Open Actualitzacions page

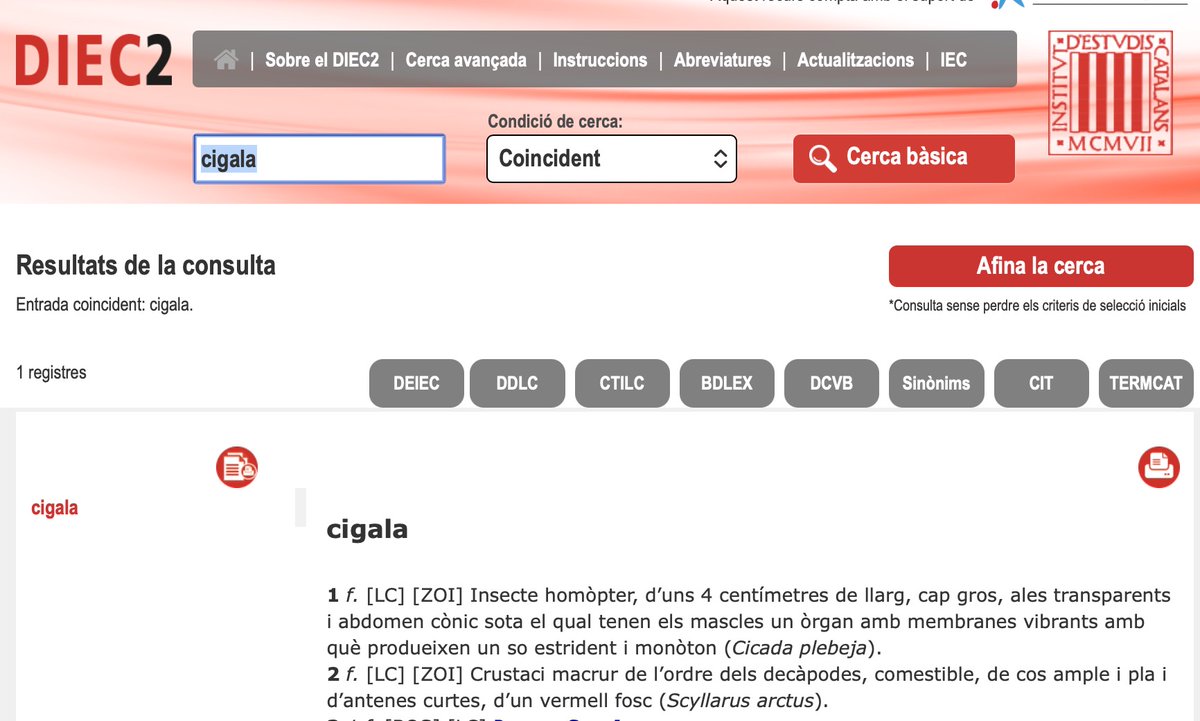coord(855,60)
